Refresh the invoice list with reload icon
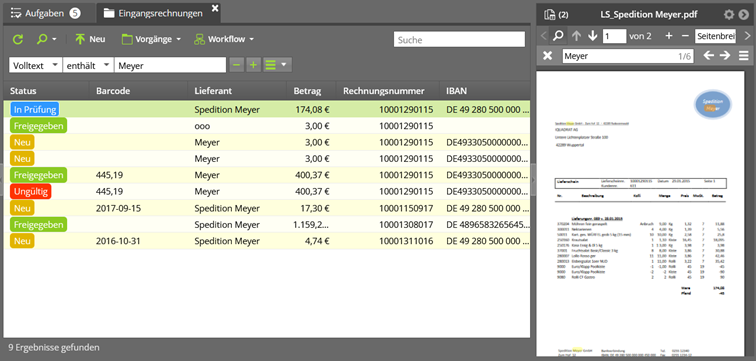This screenshot has width=756, height=361. pos(18,40)
